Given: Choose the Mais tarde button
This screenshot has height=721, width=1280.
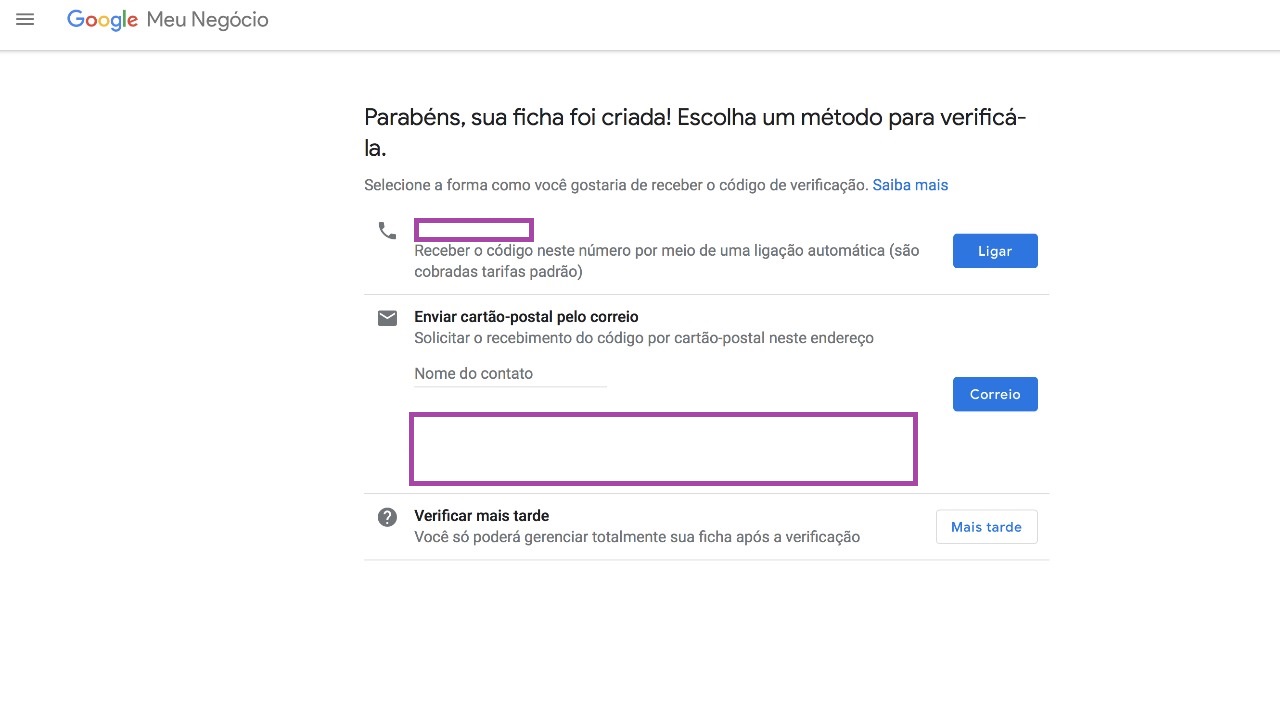Looking at the screenshot, I should pyautogui.click(x=986, y=527).
